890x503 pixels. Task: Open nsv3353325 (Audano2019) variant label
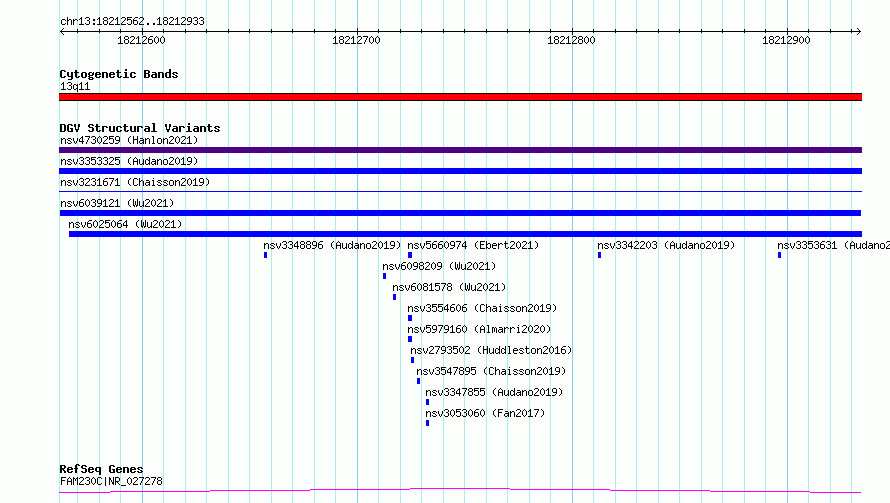point(129,161)
